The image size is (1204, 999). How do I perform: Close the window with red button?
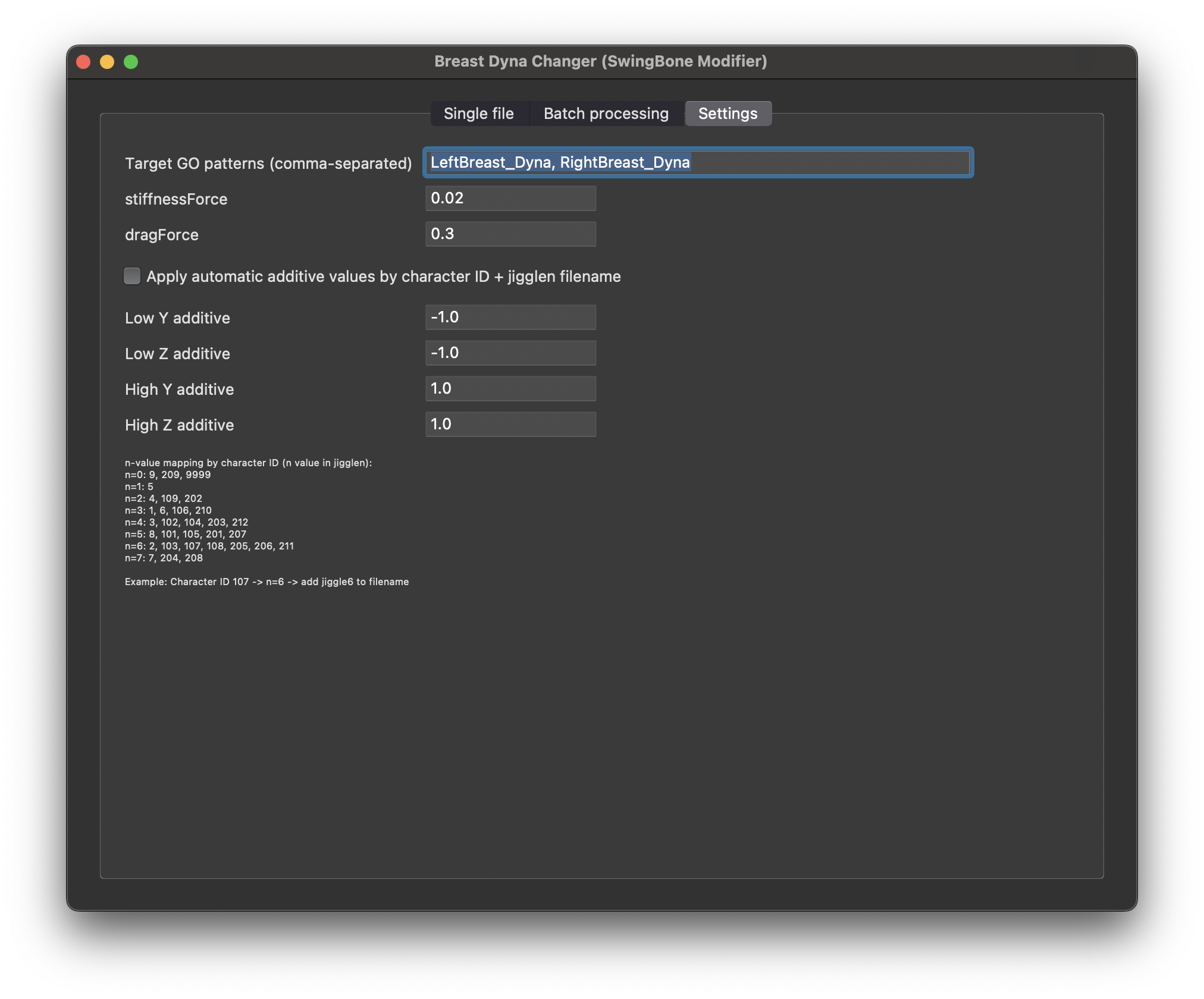(x=83, y=62)
